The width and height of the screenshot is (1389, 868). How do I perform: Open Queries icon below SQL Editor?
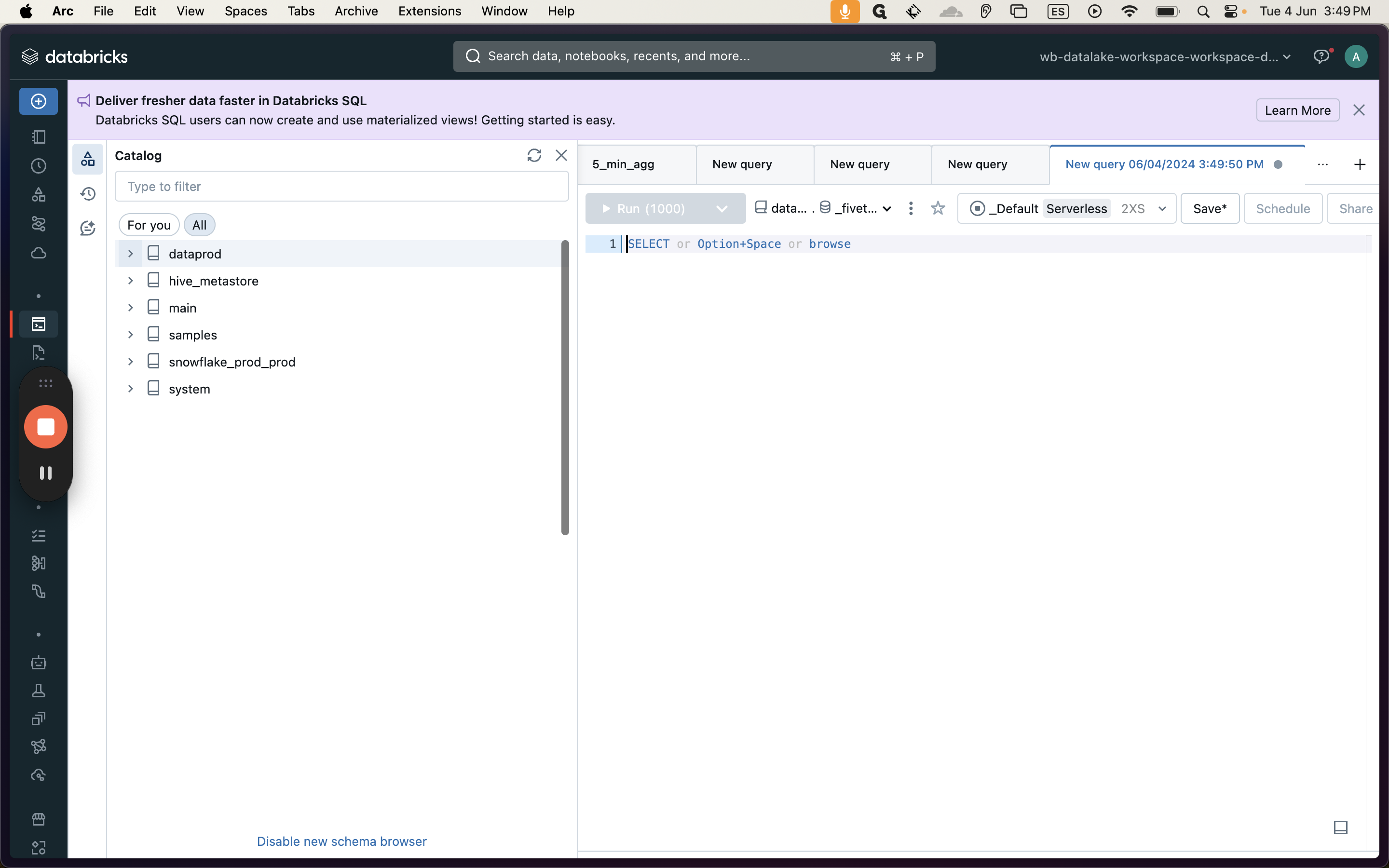[39, 353]
